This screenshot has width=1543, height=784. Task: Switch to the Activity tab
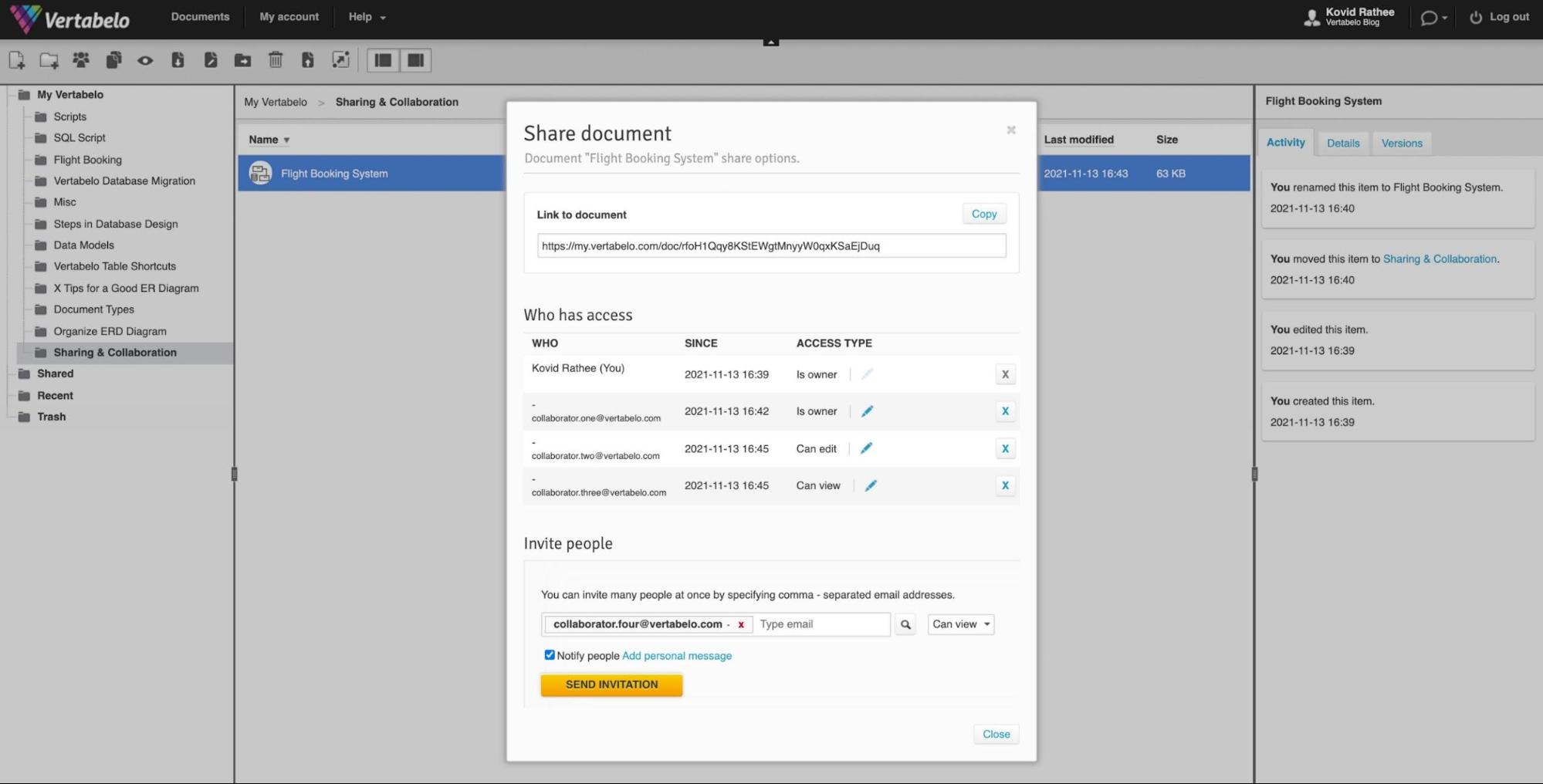click(x=1285, y=143)
